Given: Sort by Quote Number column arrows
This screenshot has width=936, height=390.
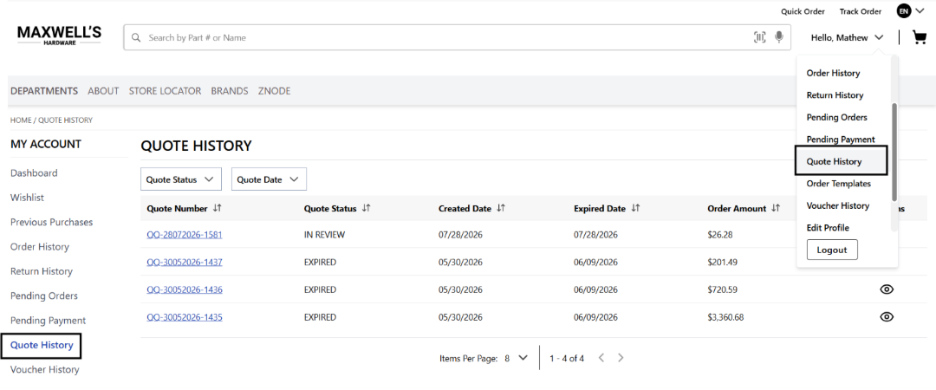Looking at the screenshot, I should (x=217, y=208).
